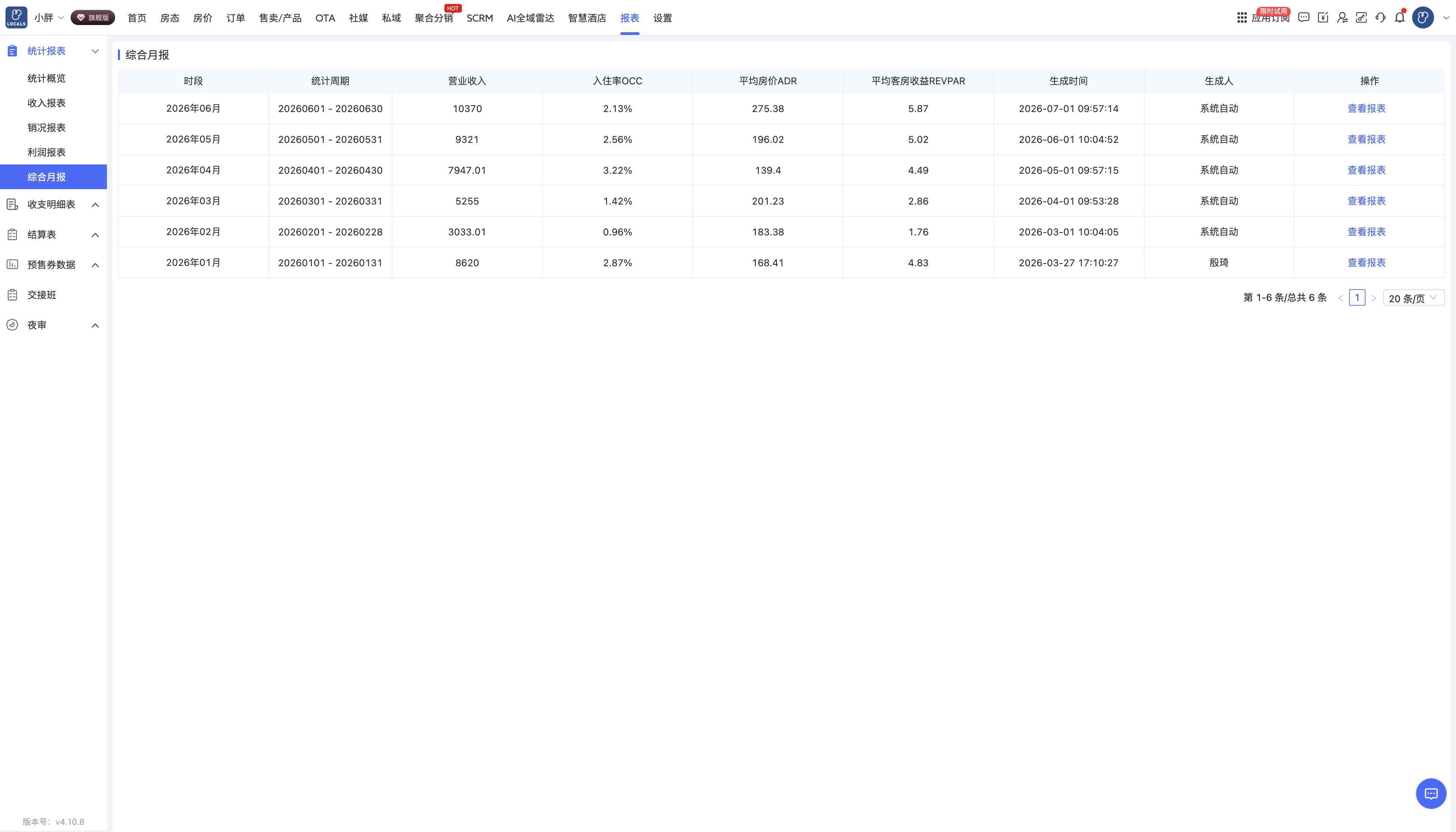Click page number 1 in pagination

tap(1357, 298)
